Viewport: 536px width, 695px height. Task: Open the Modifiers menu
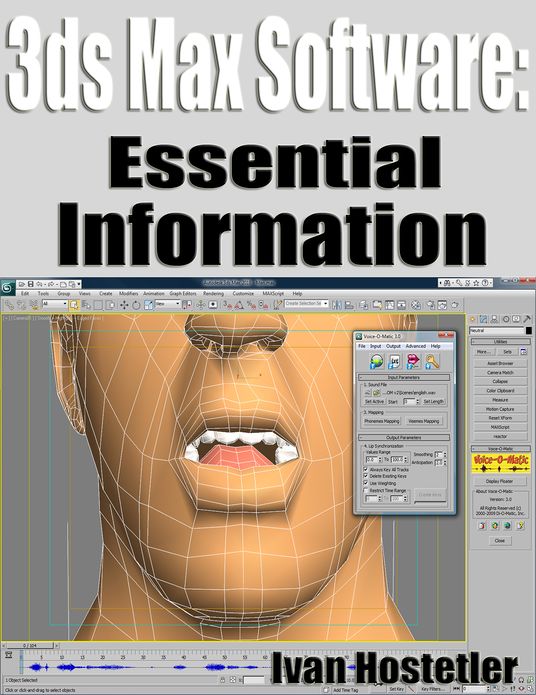(129, 293)
